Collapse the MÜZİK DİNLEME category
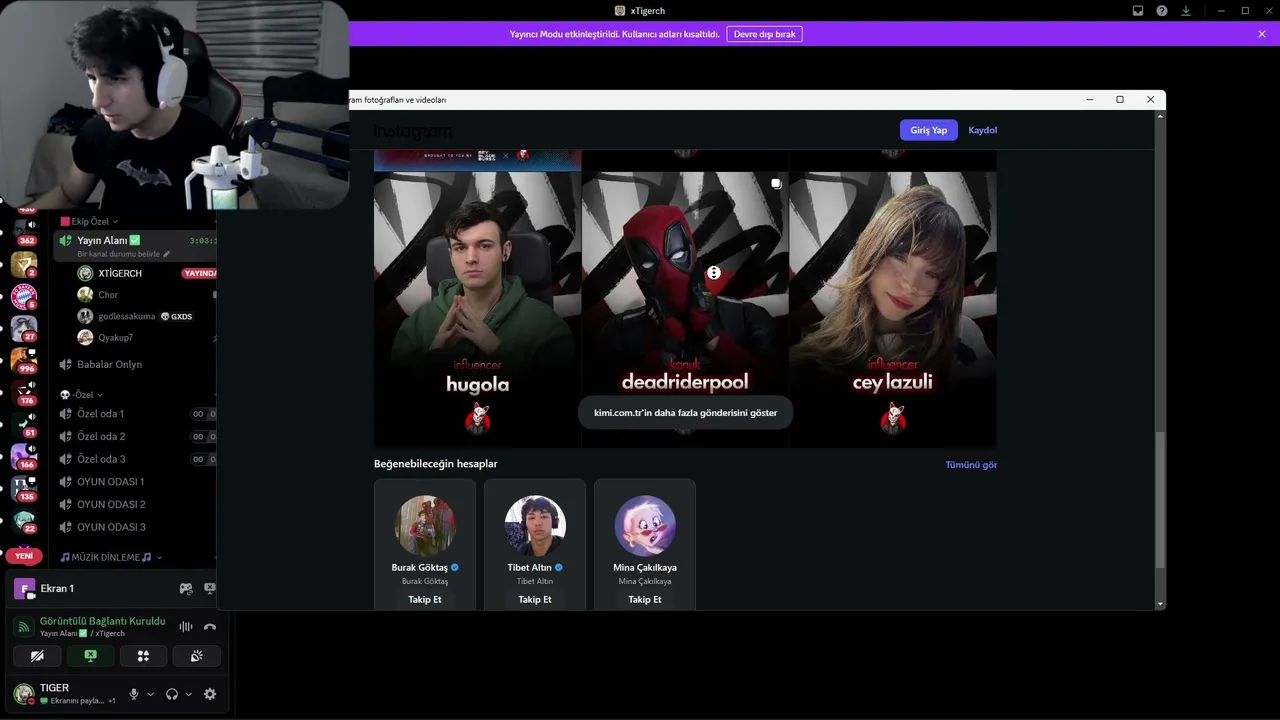This screenshot has height=720, width=1280. pyautogui.click(x=111, y=557)
